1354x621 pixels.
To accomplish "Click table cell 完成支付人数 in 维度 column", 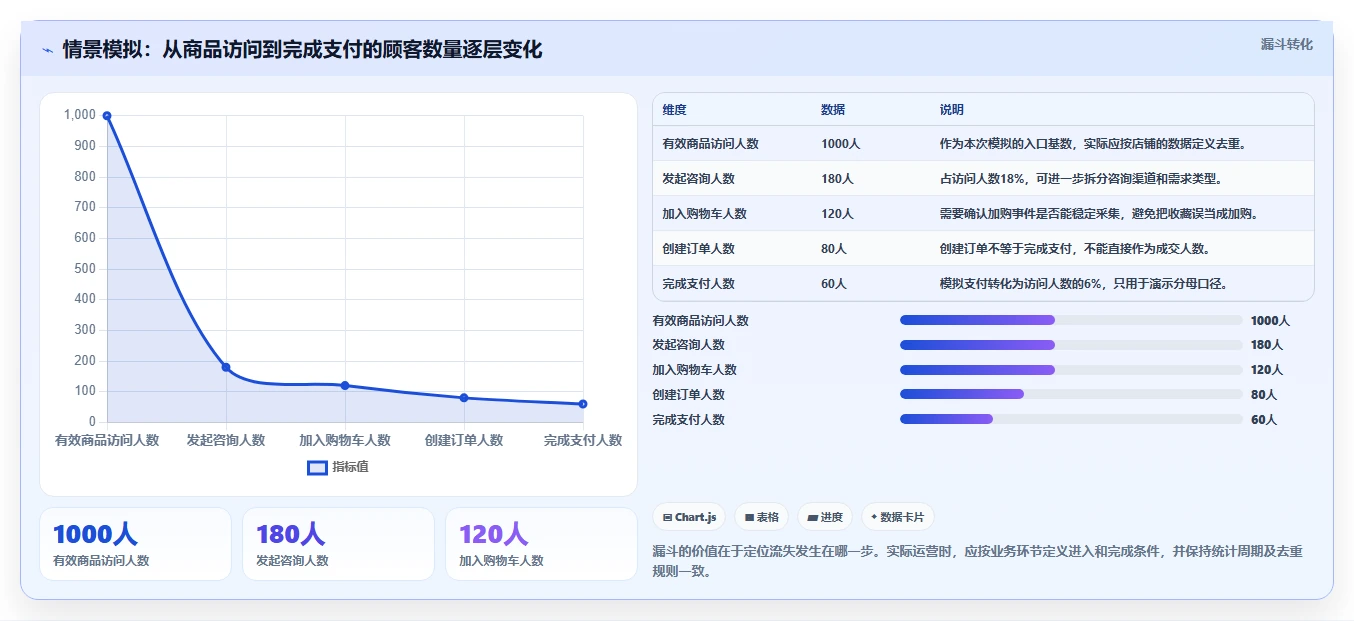I will pos(698,284).
